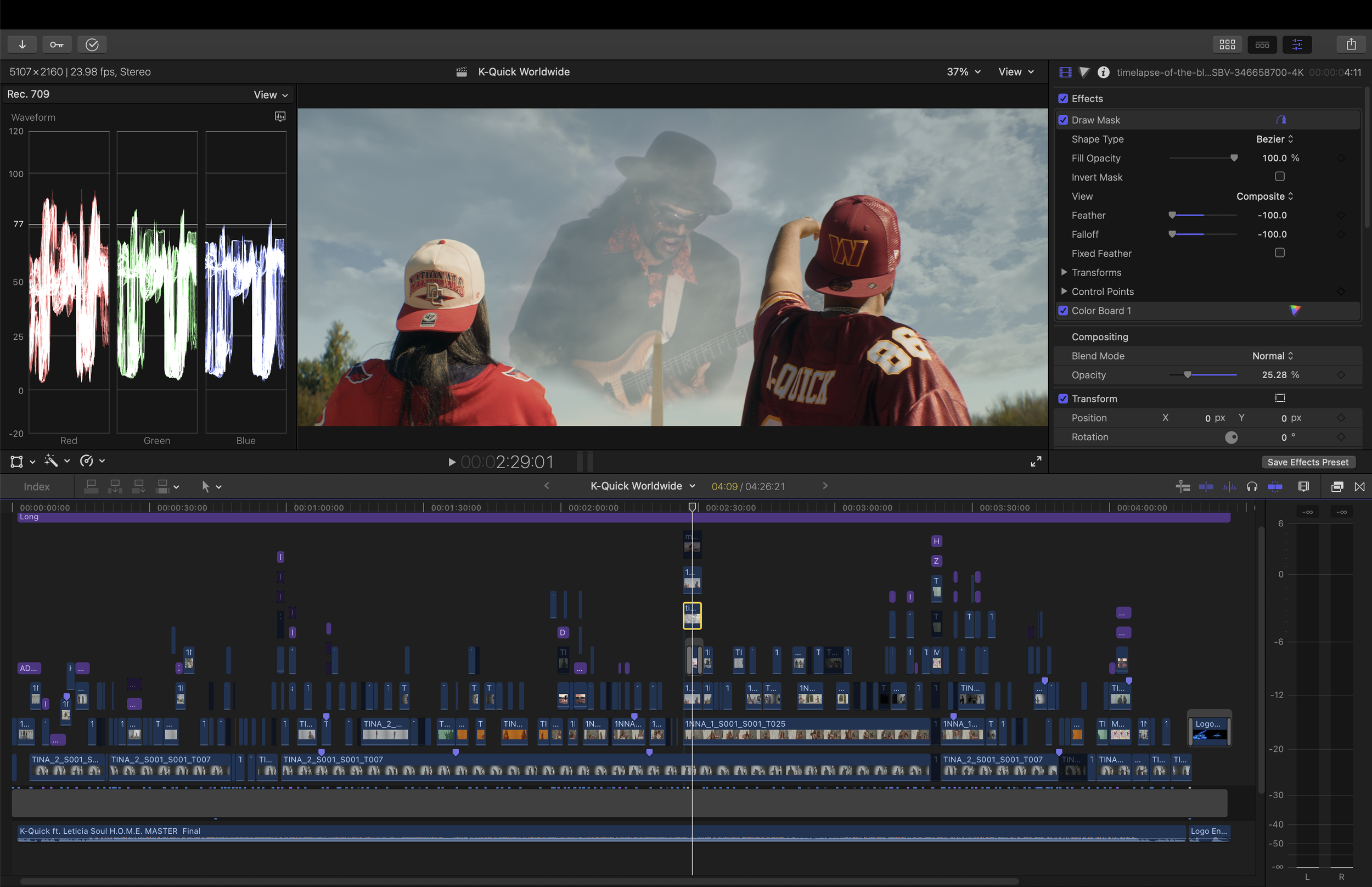Open the retime speedometer menu icon

point(87,461)
